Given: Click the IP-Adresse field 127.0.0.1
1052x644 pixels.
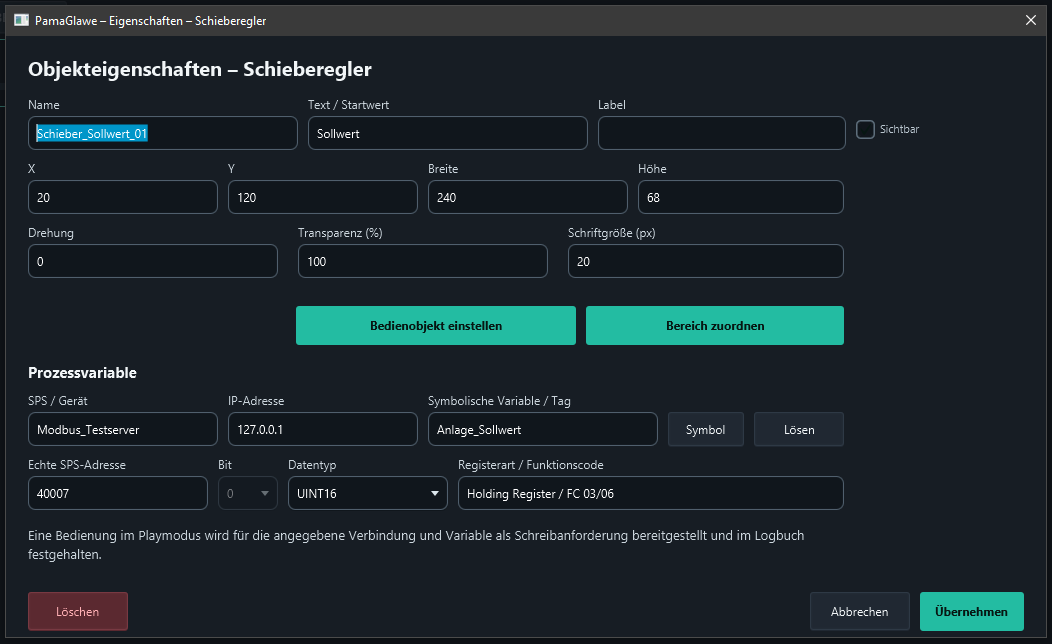Looking at the screenshot, I should [323, 429].
